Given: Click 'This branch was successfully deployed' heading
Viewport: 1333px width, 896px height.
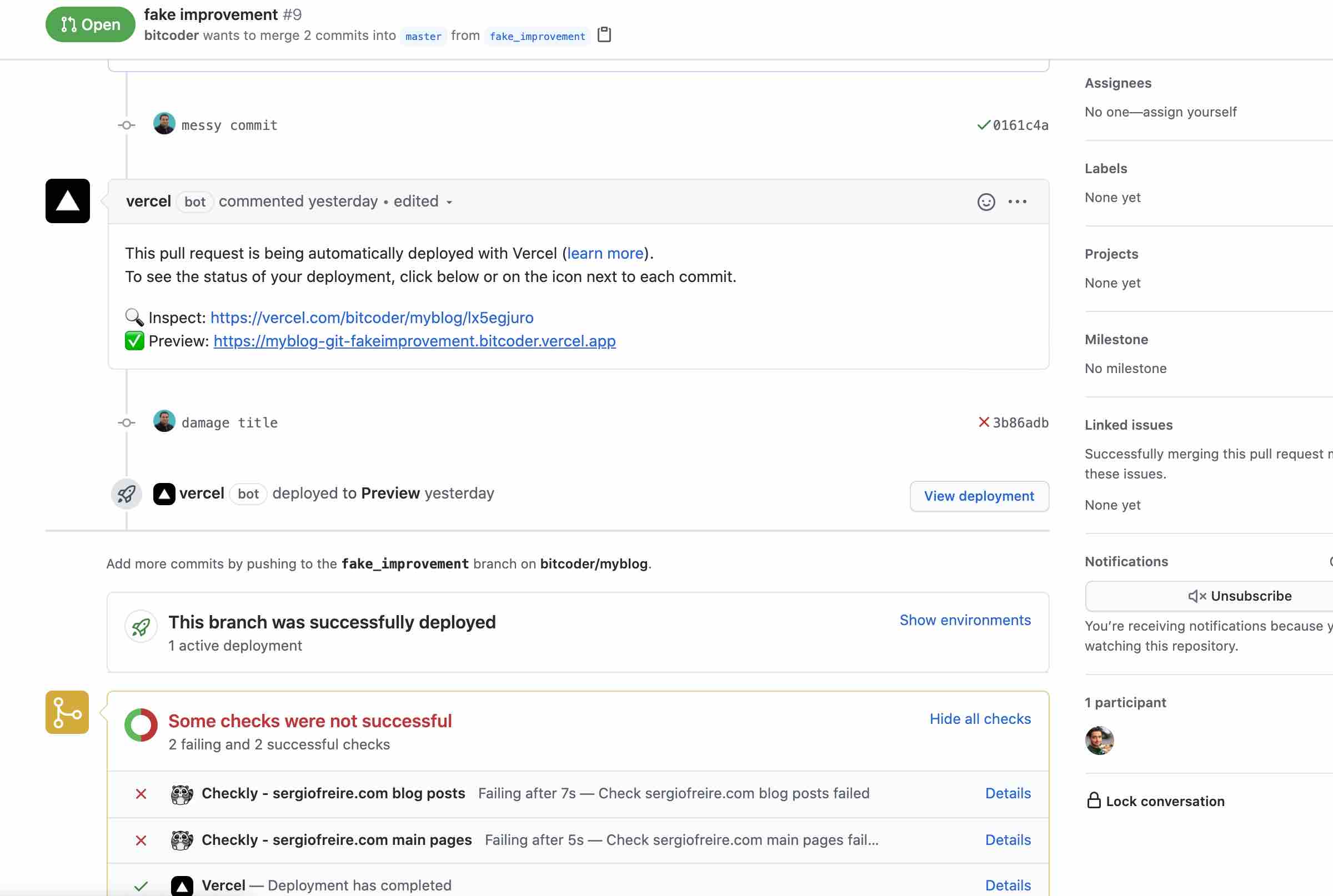Looking at the screenshot, I should pos(332,622).
